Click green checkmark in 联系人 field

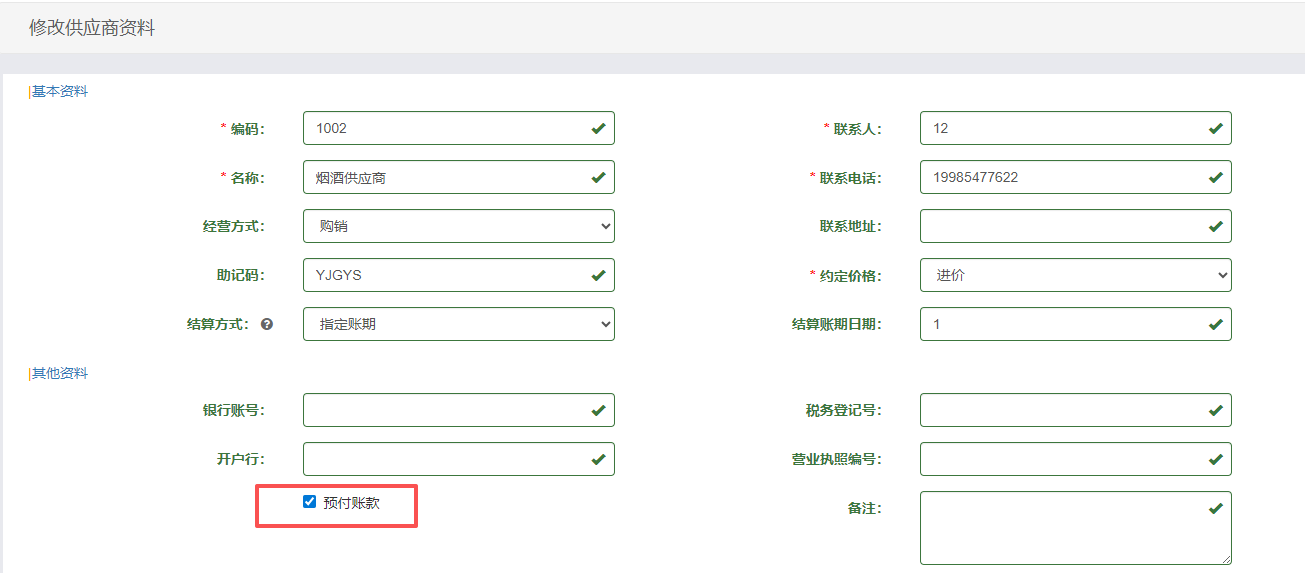pyautogui.click(x=1215, y=129)
